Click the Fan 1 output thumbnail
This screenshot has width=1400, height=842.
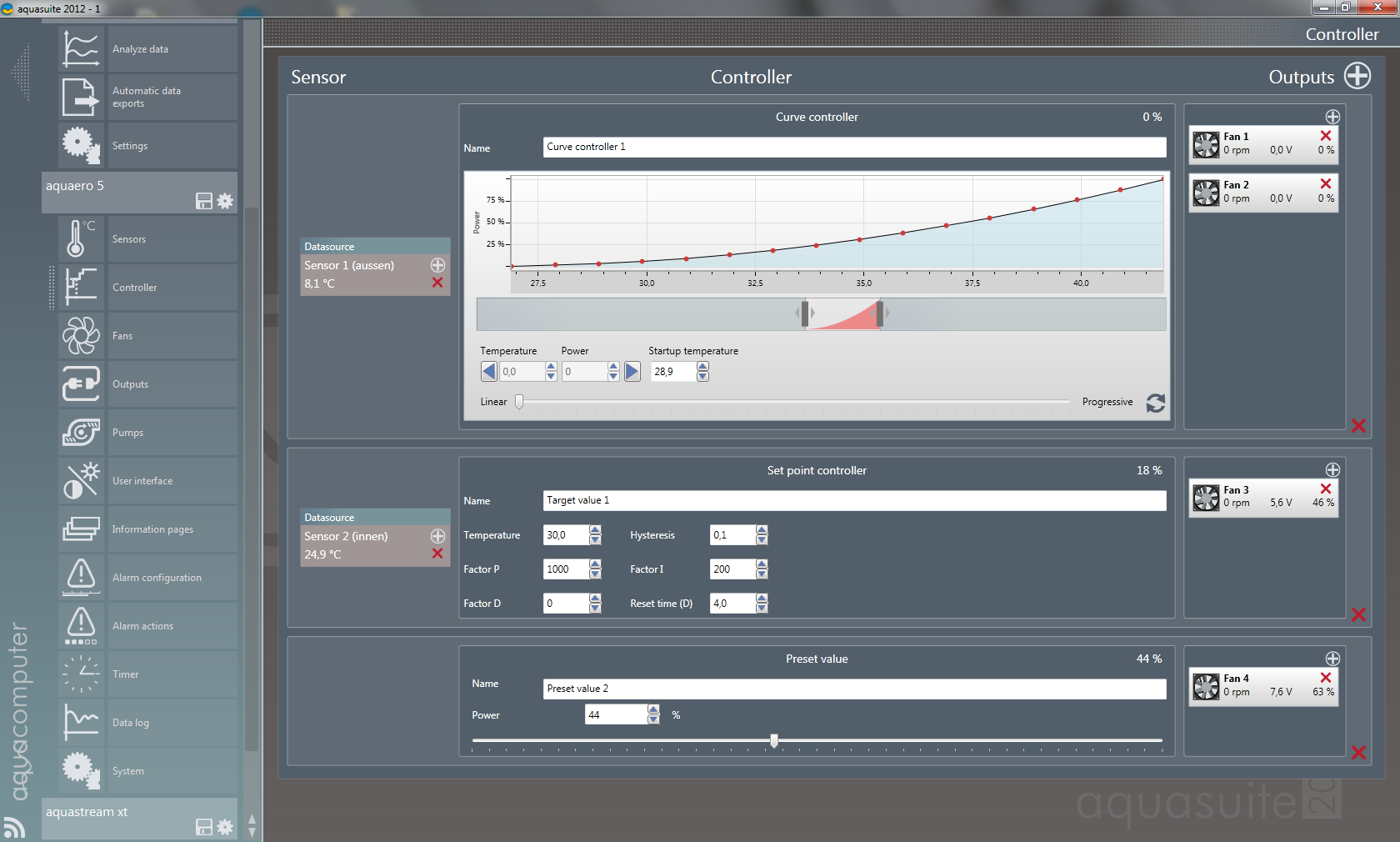[x=1206, y=144]
